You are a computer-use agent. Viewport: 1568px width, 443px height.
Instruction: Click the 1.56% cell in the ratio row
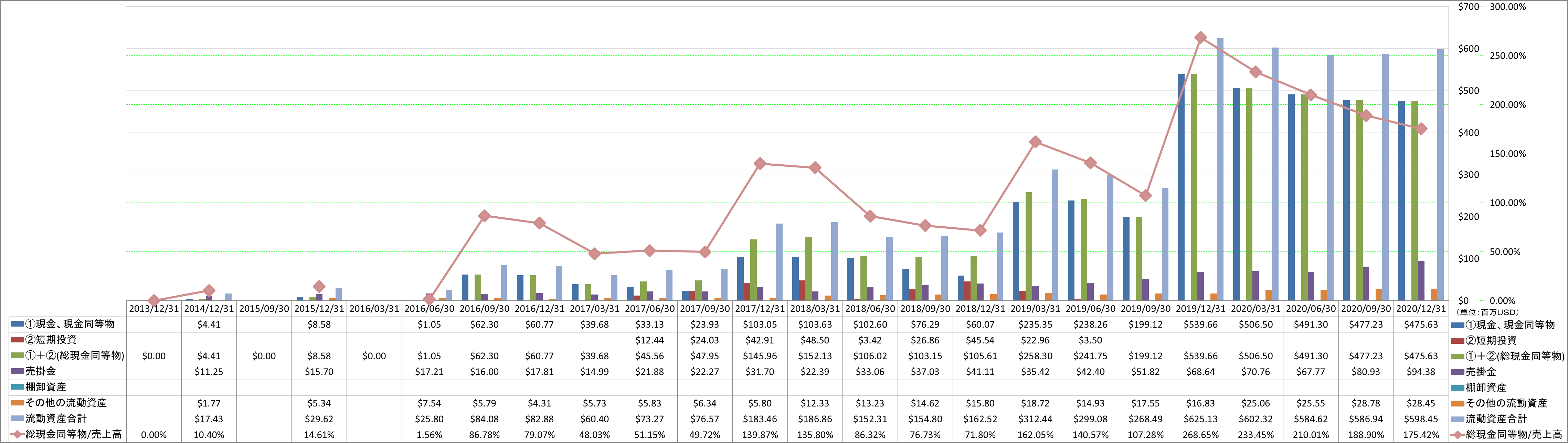(x=429, y=435)
